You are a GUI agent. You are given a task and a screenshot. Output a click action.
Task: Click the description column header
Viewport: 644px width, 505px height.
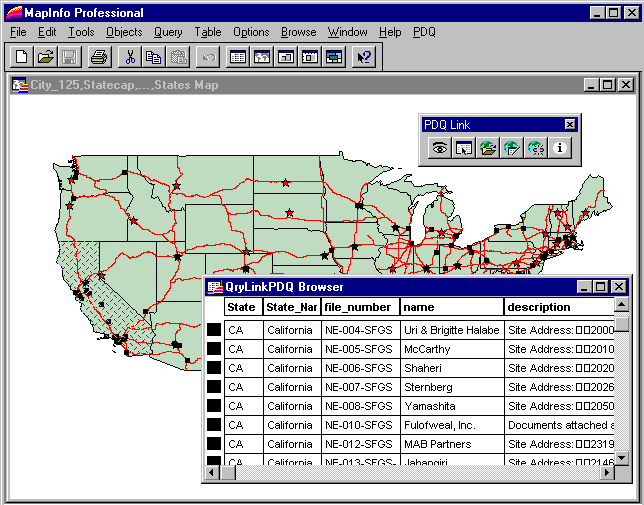coord(559,307)
